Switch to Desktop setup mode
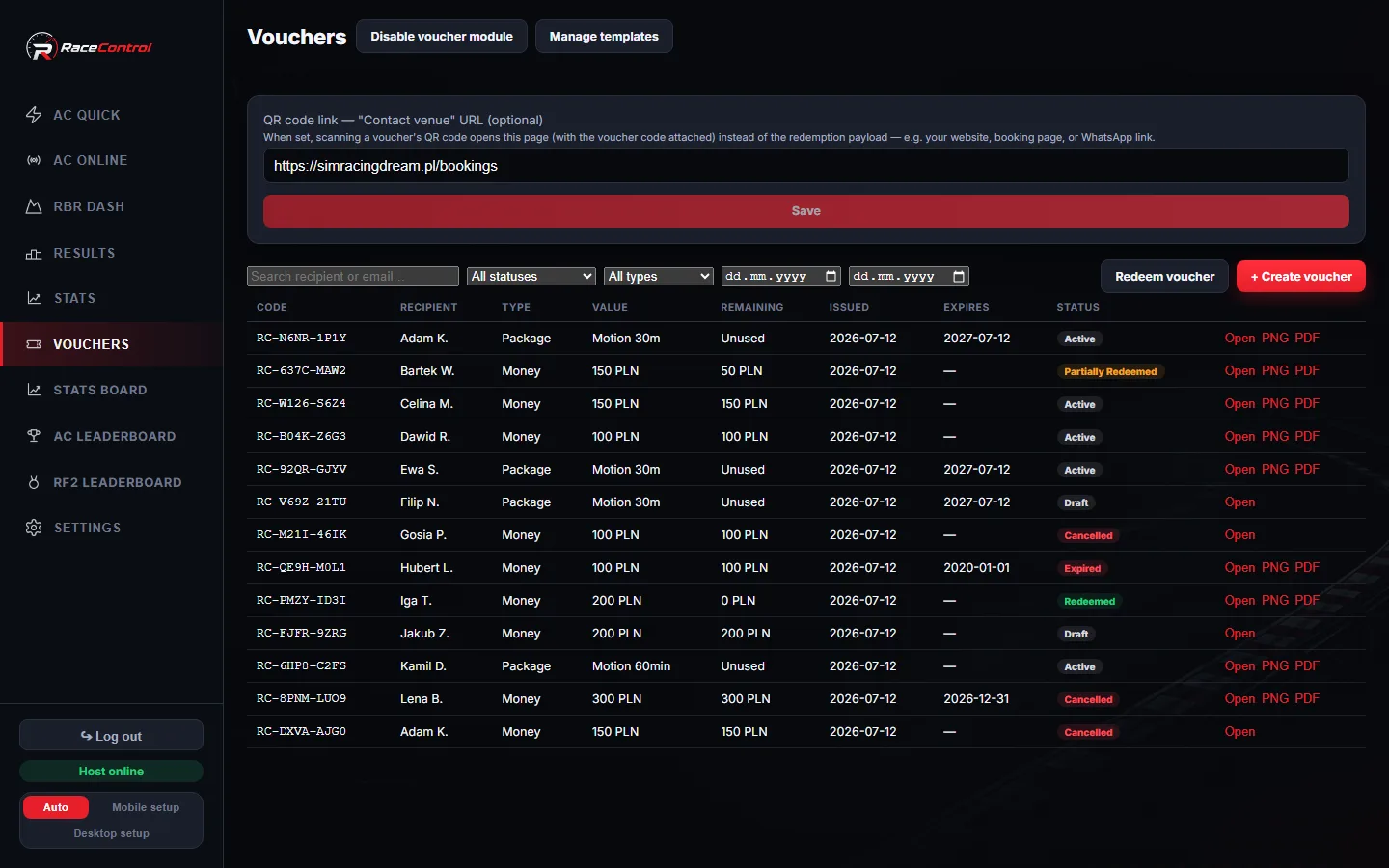The width and height of the screenshot is (1389, 868). pyautogui.click(x=111, y=833)
